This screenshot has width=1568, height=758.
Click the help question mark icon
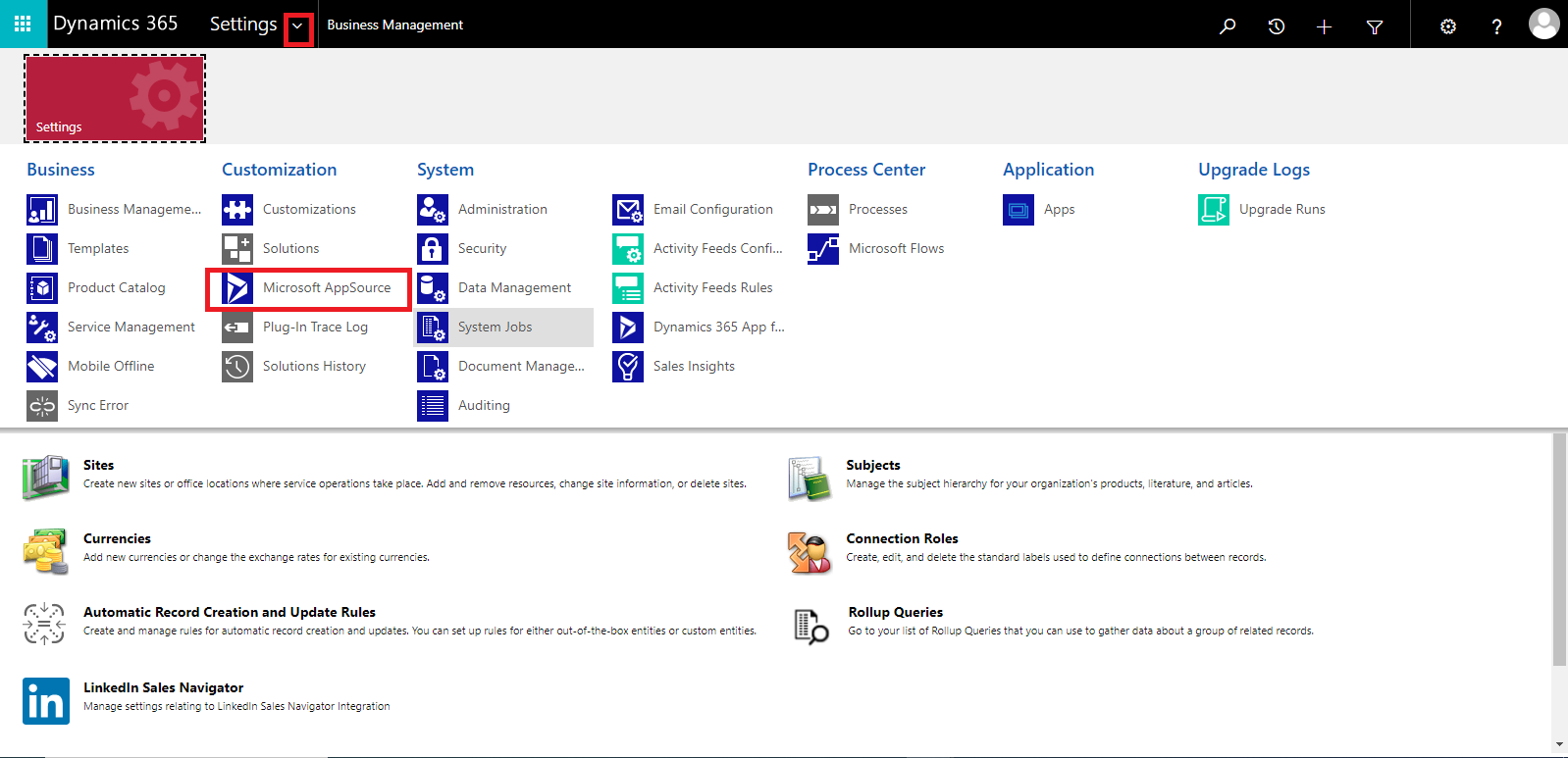point(1496,26)
